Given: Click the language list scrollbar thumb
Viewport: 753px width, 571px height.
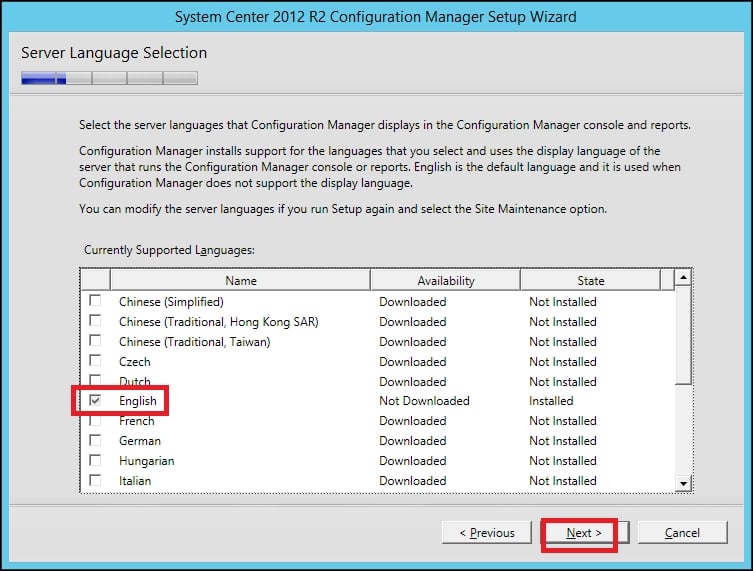Looking at the screenshot, I should [683, 335].
